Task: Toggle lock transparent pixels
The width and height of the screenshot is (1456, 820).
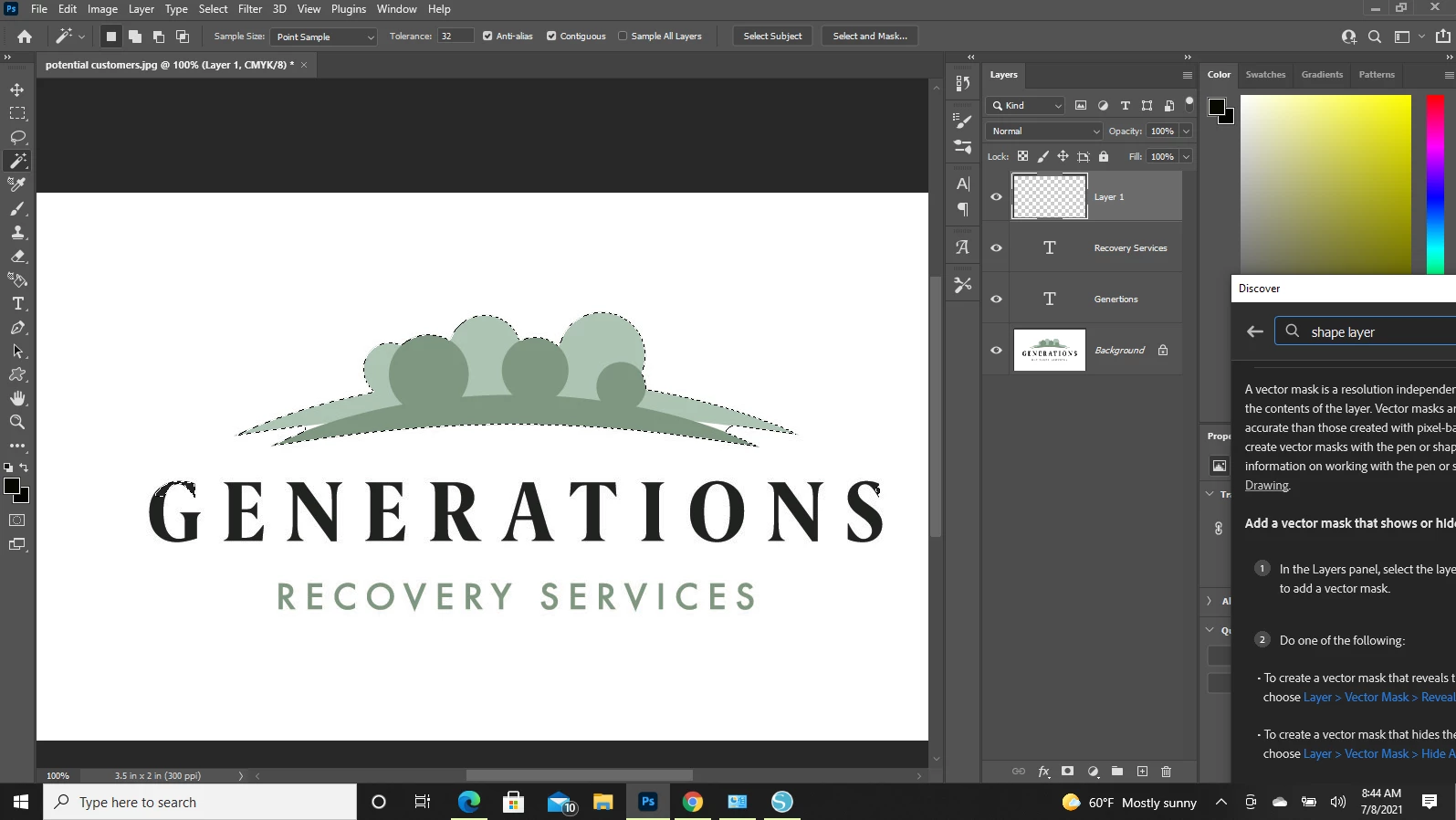Action: (1022, 156)
